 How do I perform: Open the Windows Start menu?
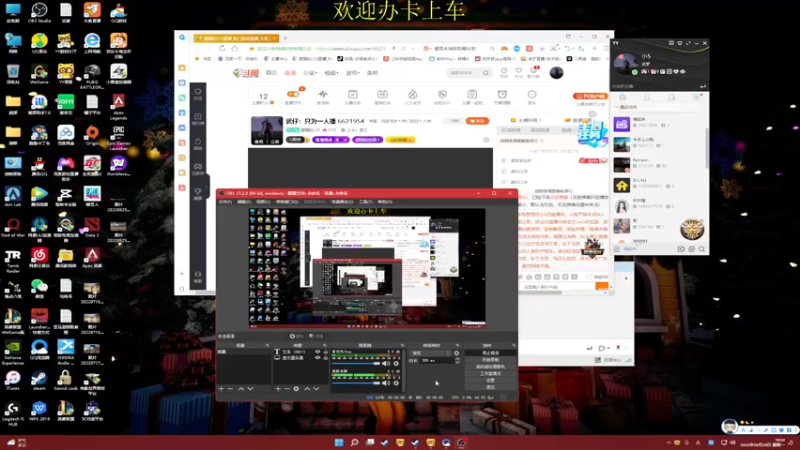point(339,442)
